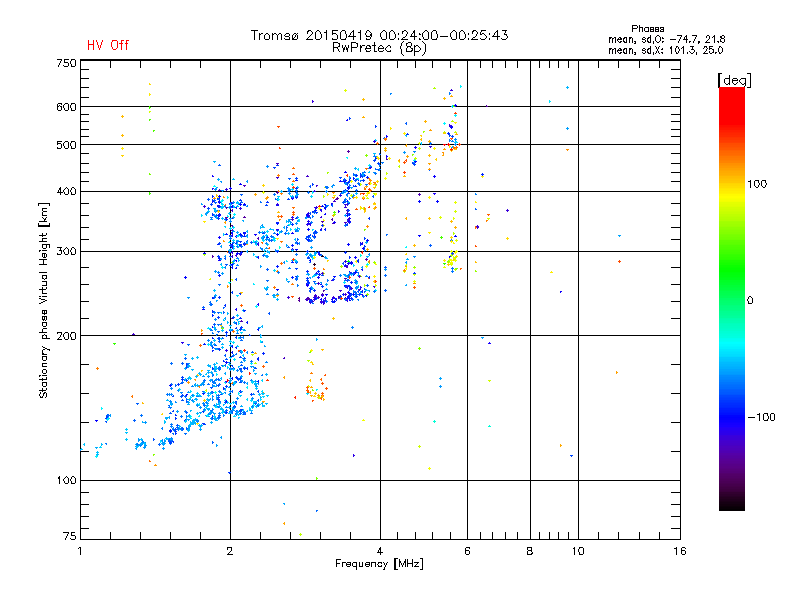Click the y-axis '200' tick label

[x=66, y=336]
